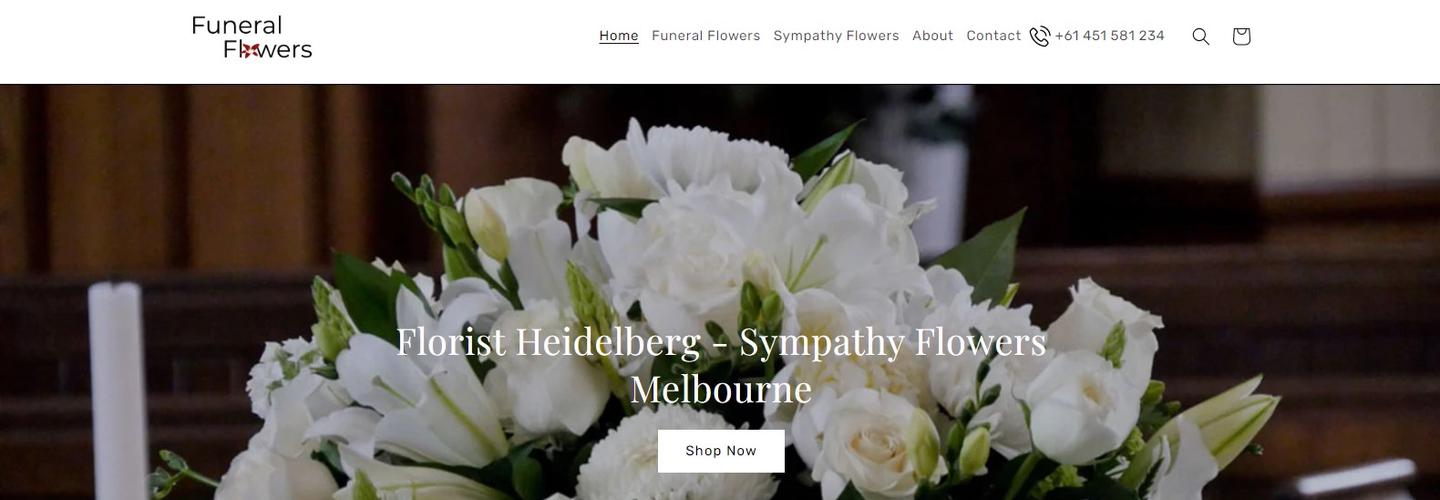Select Sympathy Flowers in navigation
The image size is (1440, 500).
[x=836, y=36]
